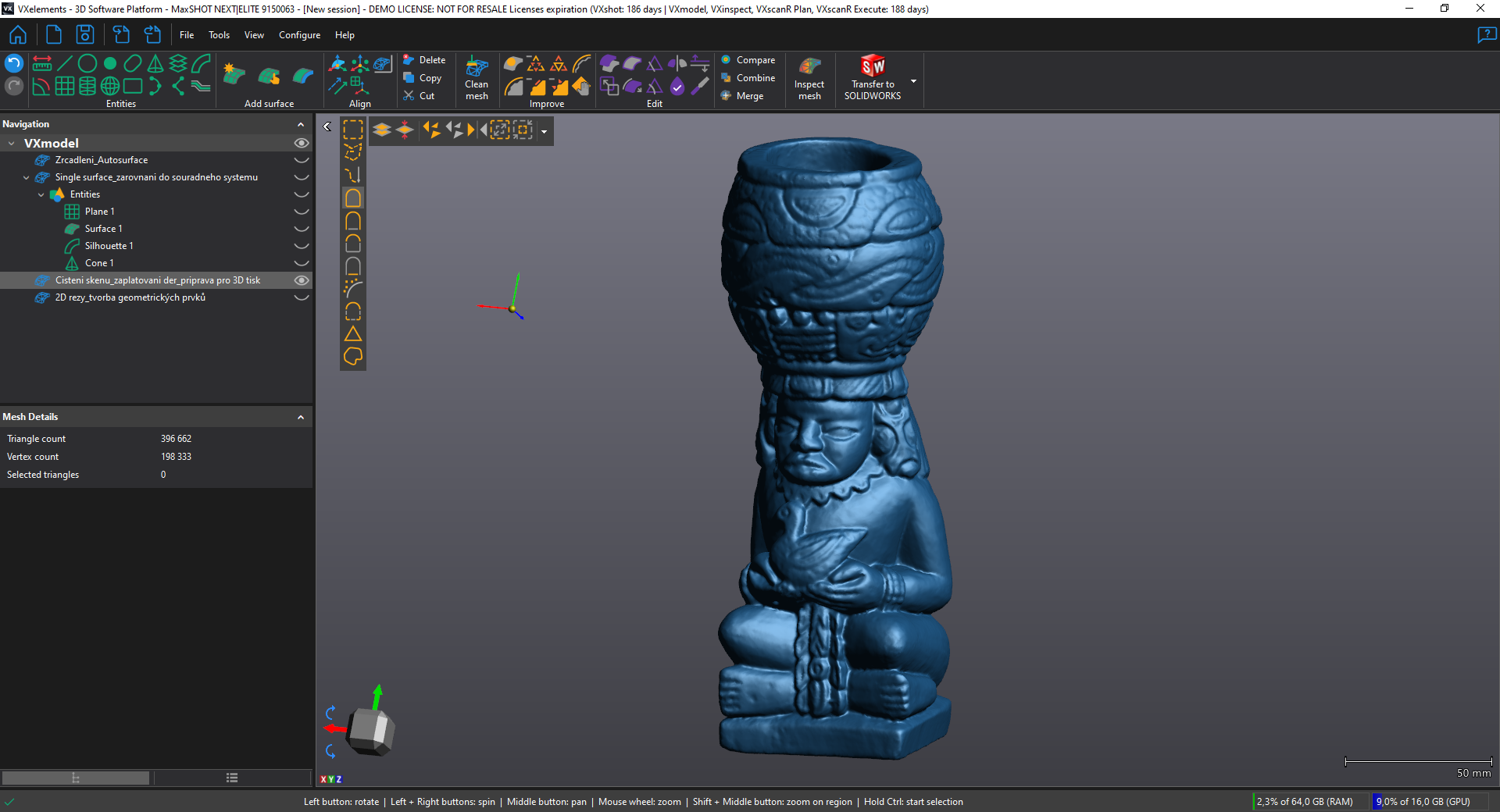1500x812 pixels.
Task: Choose the triangle selection tool in viewport
Action: (x=353, y=334)
